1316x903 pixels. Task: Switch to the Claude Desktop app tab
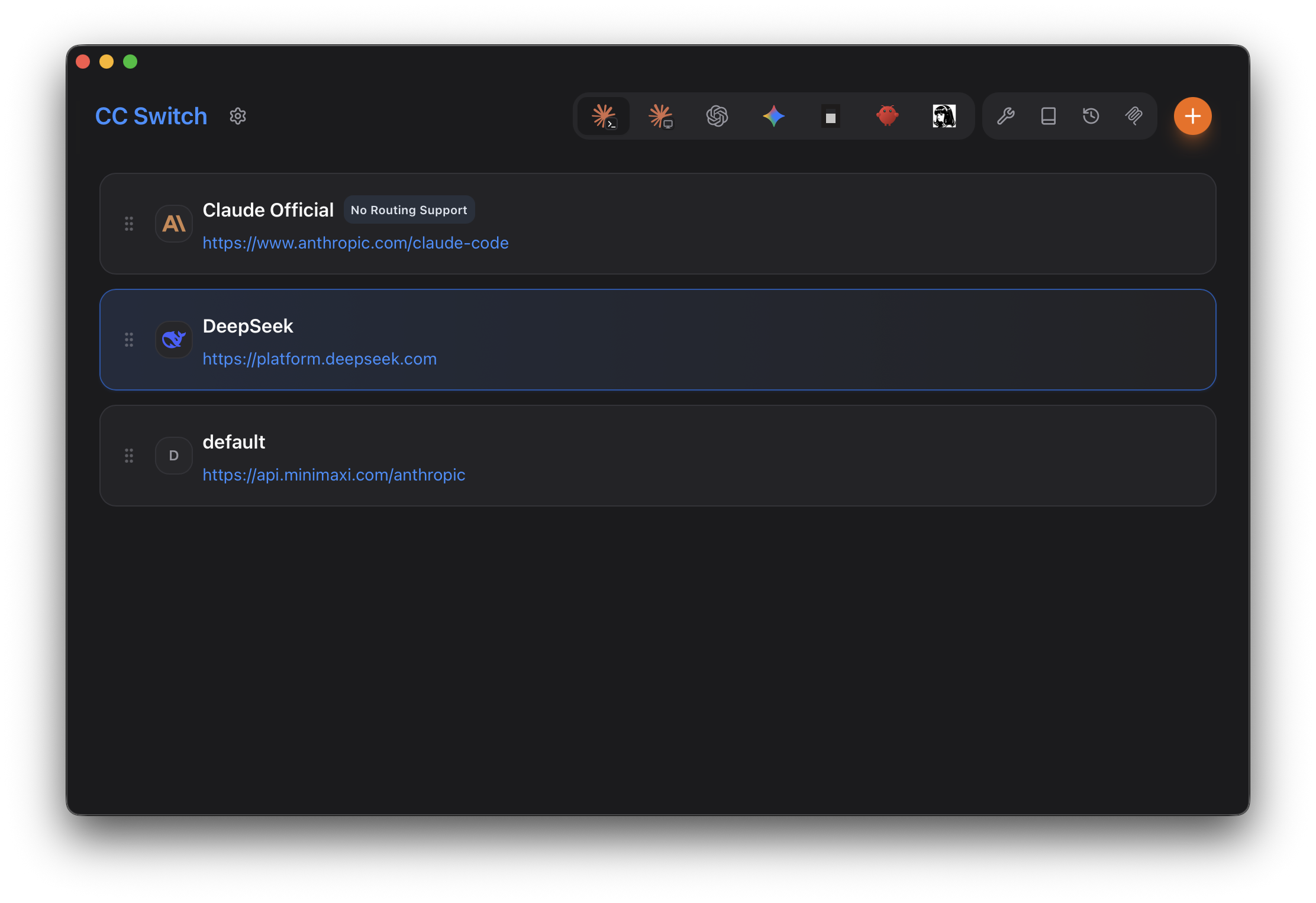point(660,116)
